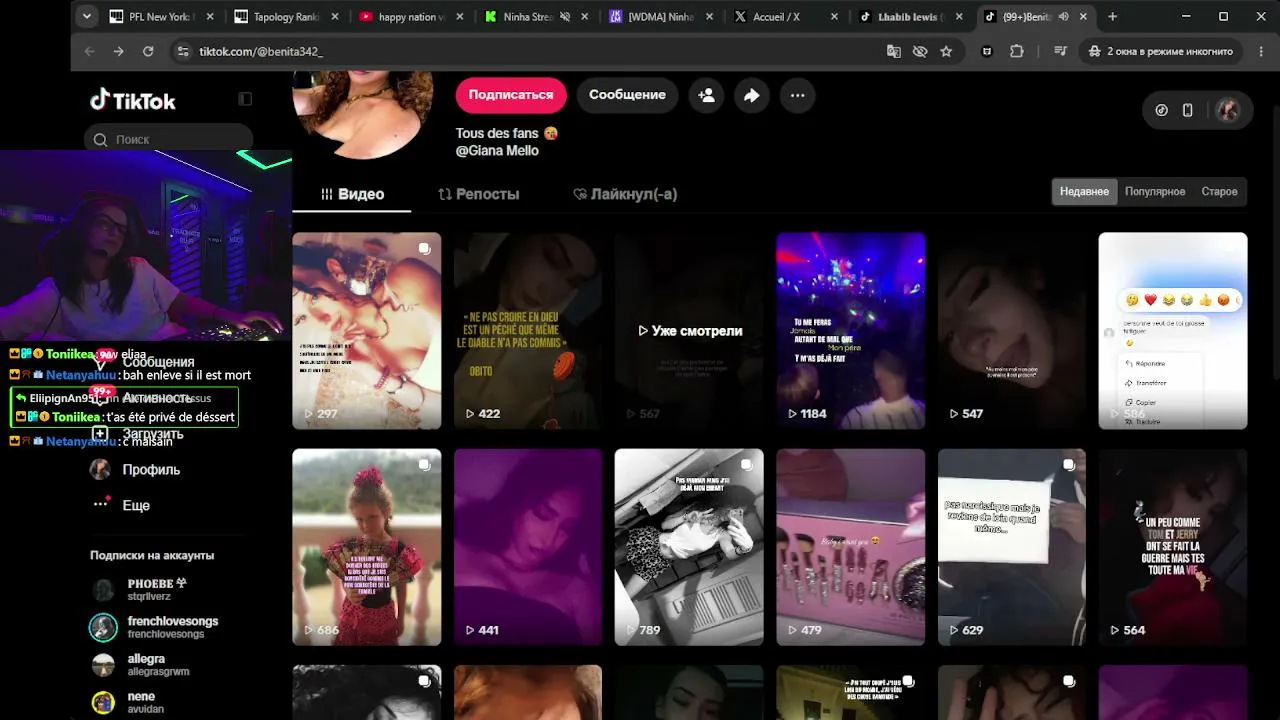This screenshot has width=1280, height=720.
Task: Go forward to the next page
Action: (118, 51)
